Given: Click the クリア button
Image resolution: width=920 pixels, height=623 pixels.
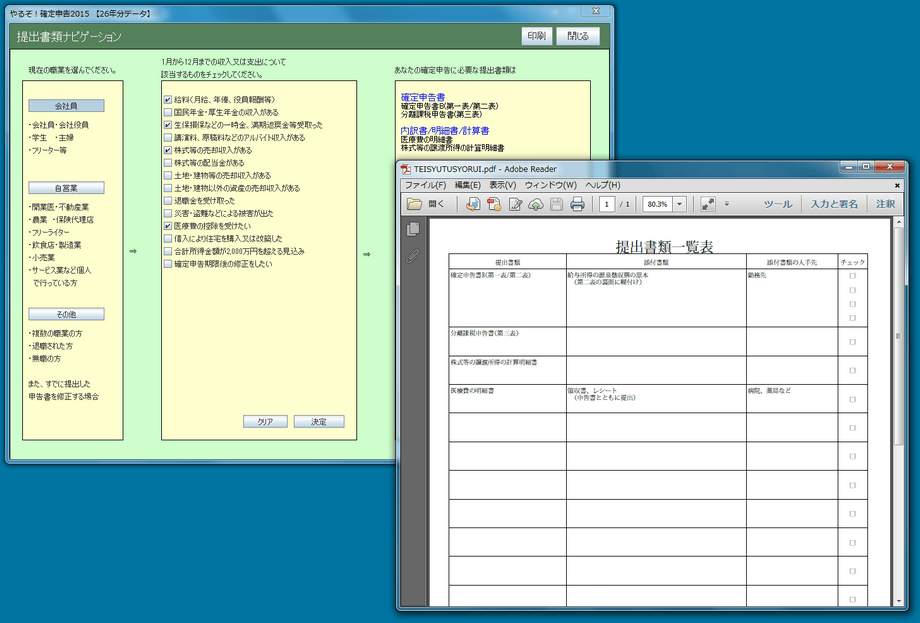Looking at the screenshot, I should click(x=265, y=422).
